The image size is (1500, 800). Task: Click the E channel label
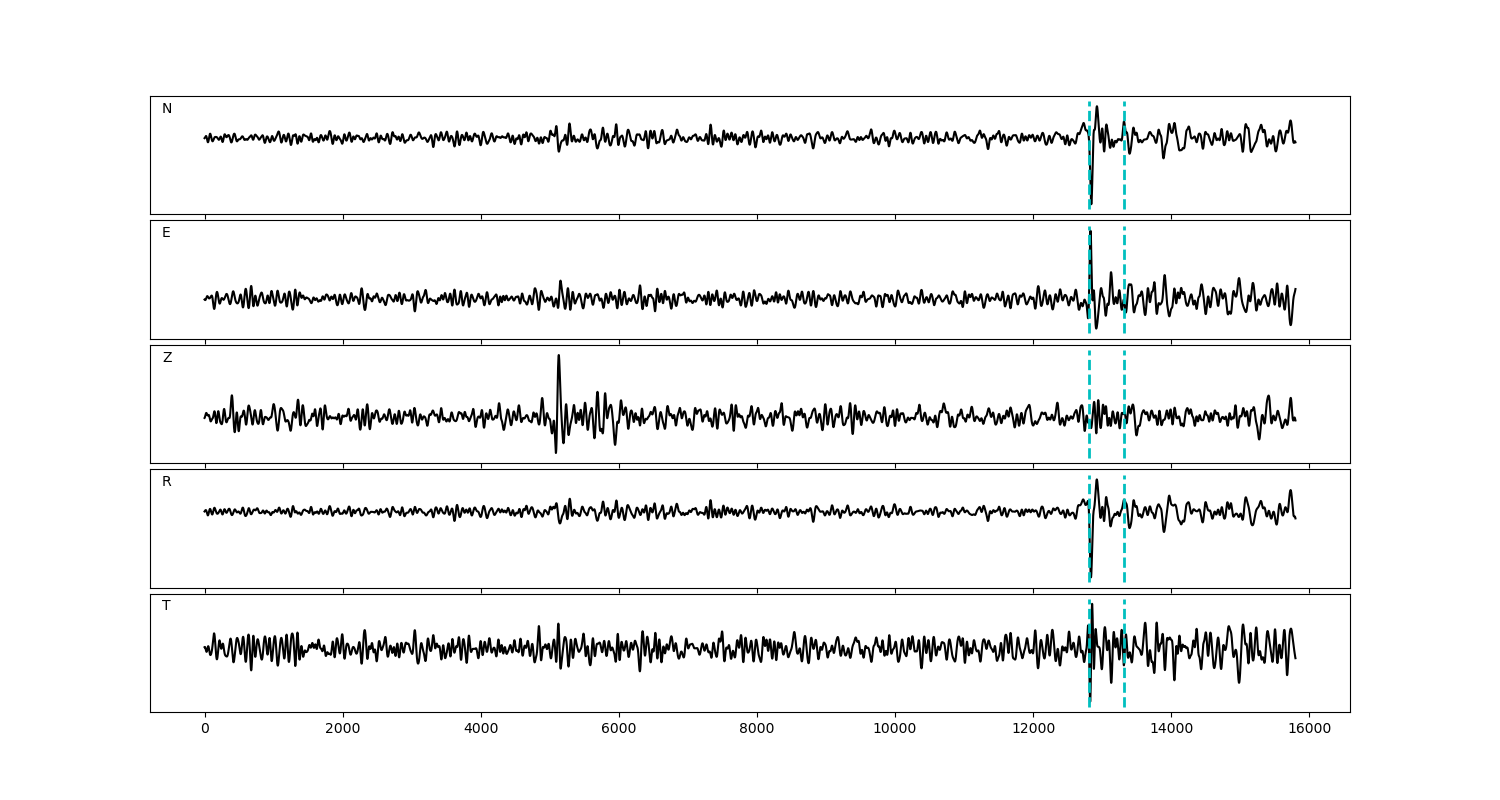pyautogui.click(x=166, y=233)
